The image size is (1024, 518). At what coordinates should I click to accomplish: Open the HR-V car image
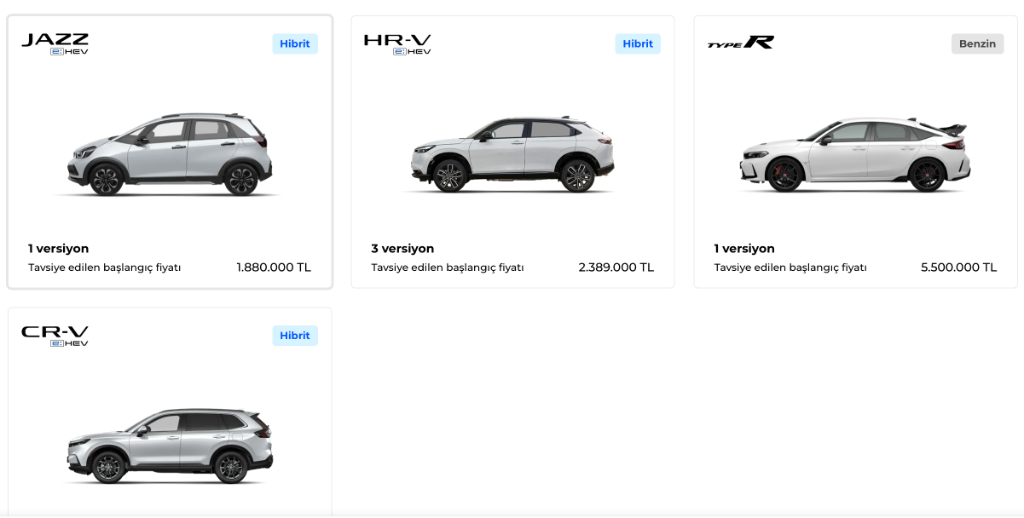coord(513,155)
